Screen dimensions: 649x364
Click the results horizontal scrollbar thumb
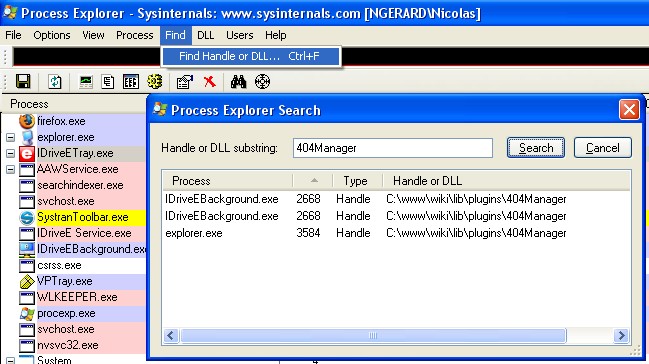[373, 335]
